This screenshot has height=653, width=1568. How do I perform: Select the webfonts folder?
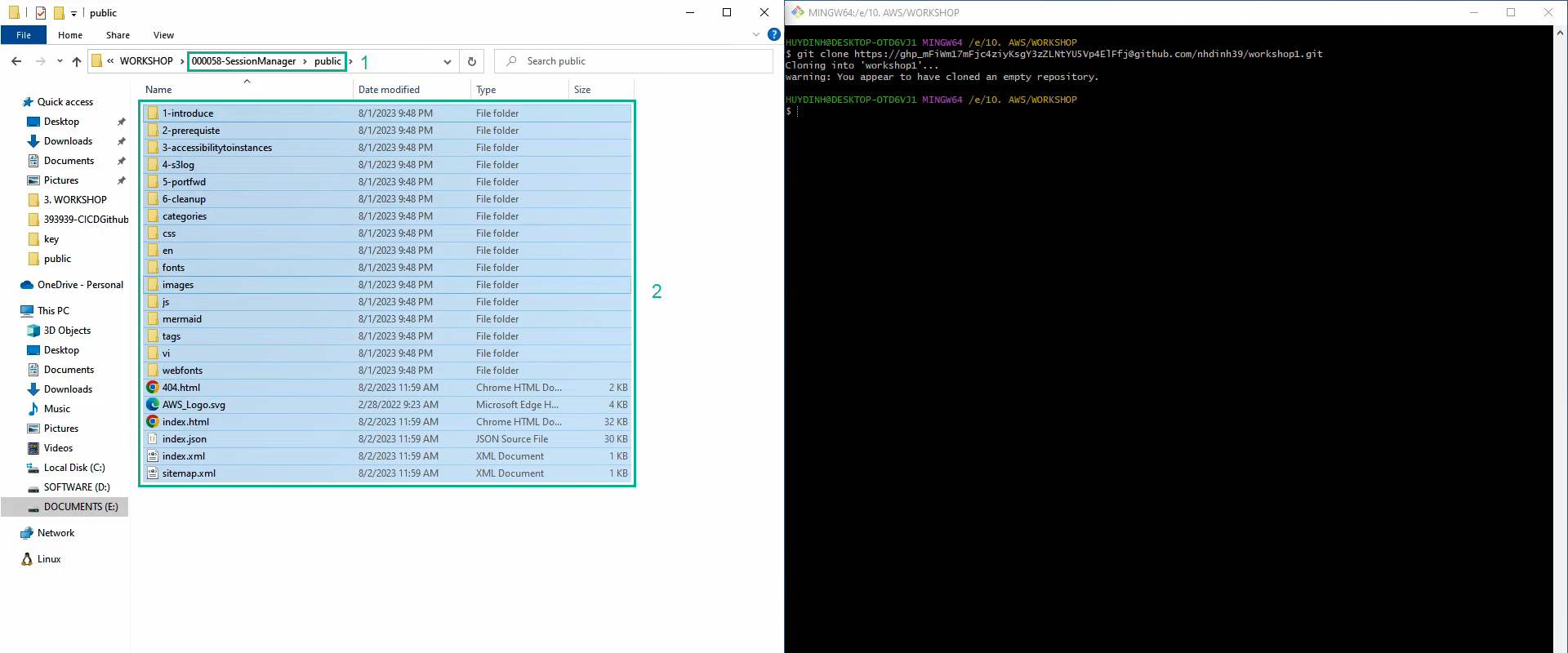(x=387, y=371)
